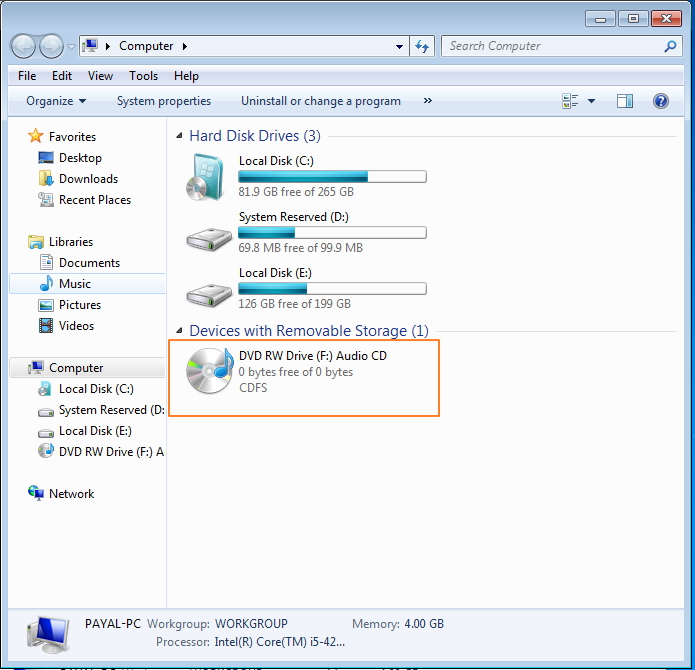Select the Local Disk (E:) drive icon
Image resolution: width=695 pixels, height=670 pixels.
(209, 291)
